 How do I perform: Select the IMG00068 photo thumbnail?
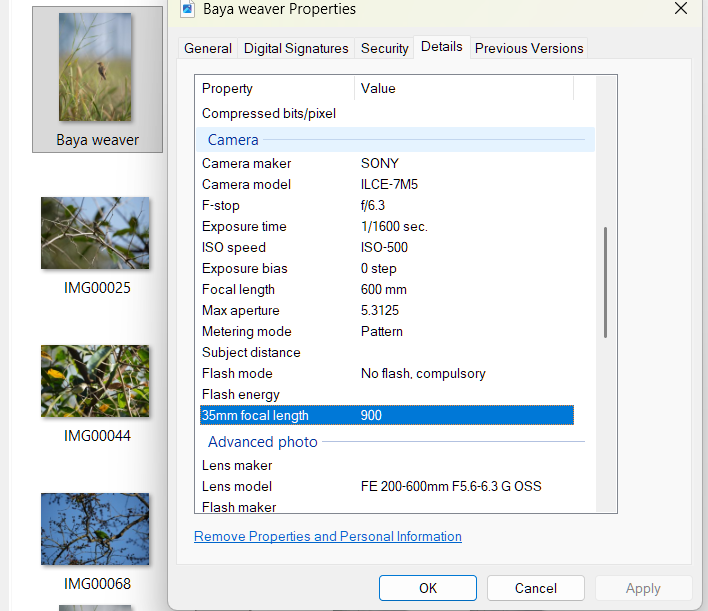(x=95, y=529)
